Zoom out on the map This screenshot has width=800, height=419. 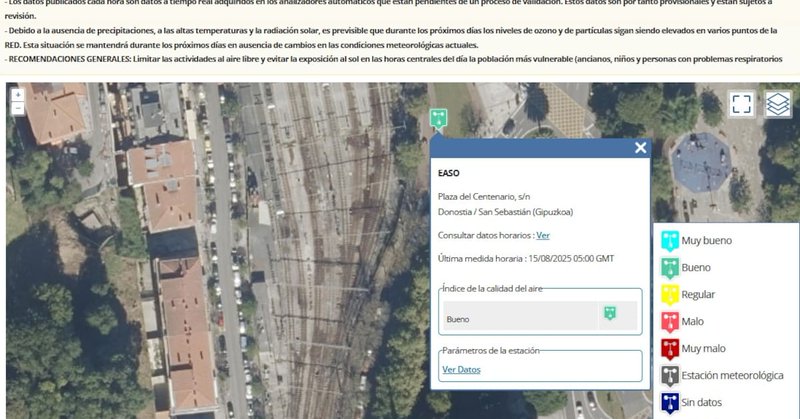(17, 108)
